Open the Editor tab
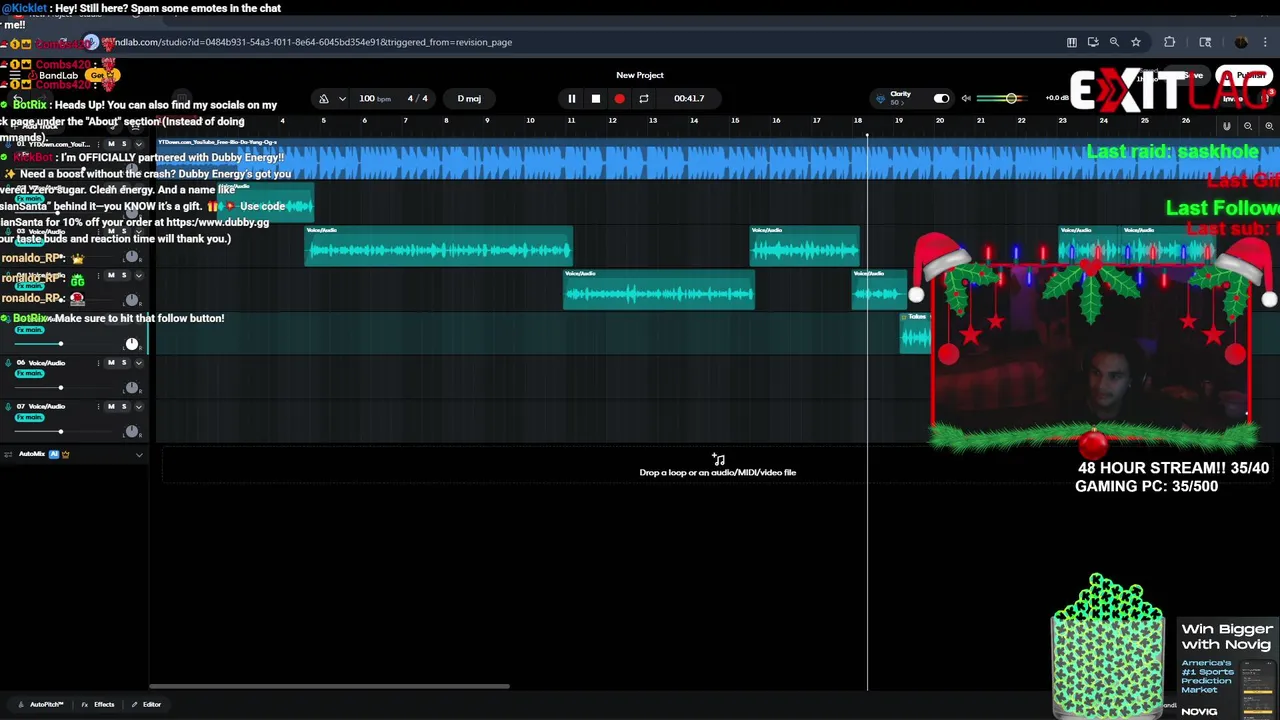The image size is (1280, 720). [146, 705]
